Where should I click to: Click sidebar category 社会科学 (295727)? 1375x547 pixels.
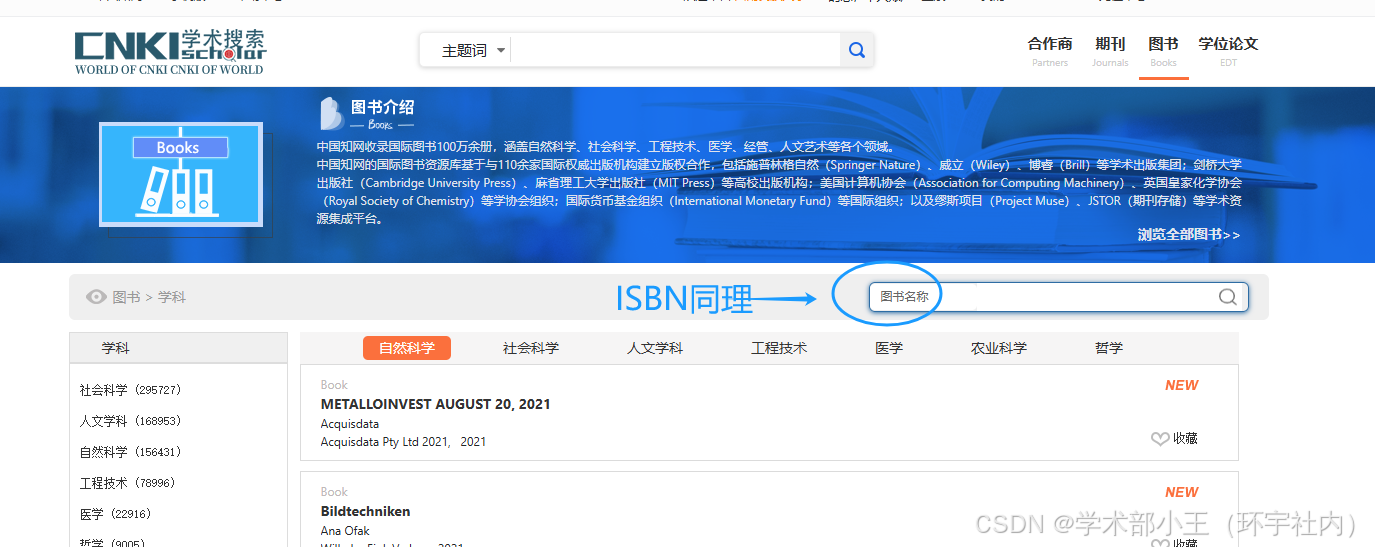pos(131,390)
